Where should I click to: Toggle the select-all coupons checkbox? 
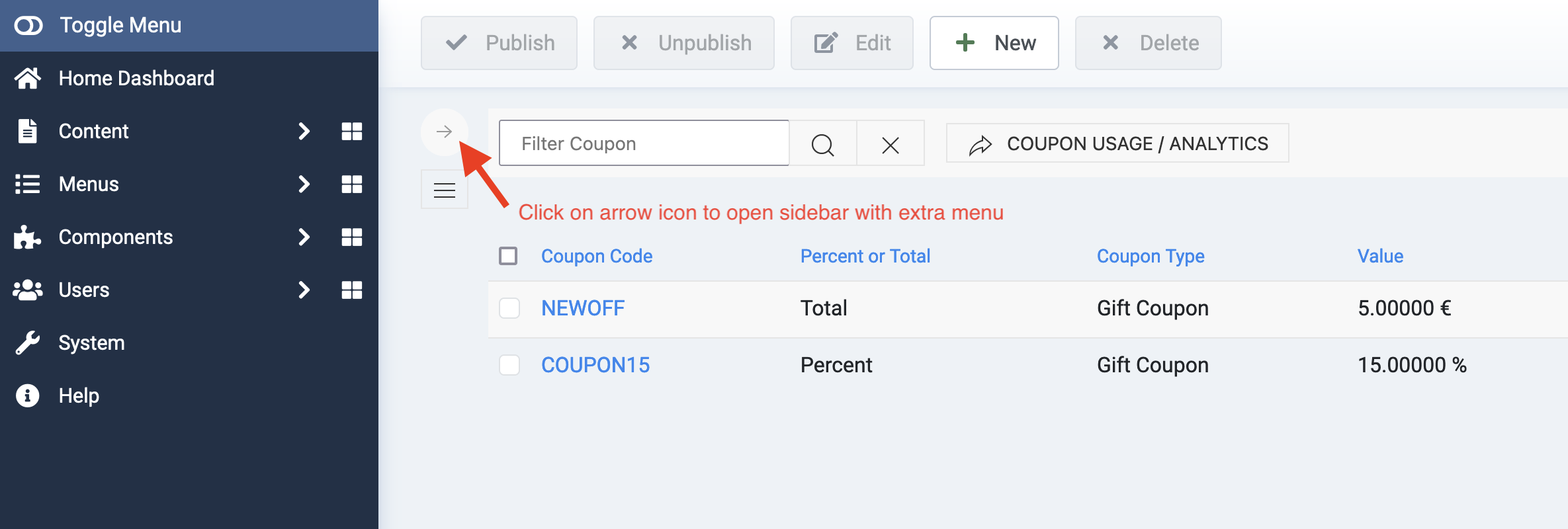[508, 256]
